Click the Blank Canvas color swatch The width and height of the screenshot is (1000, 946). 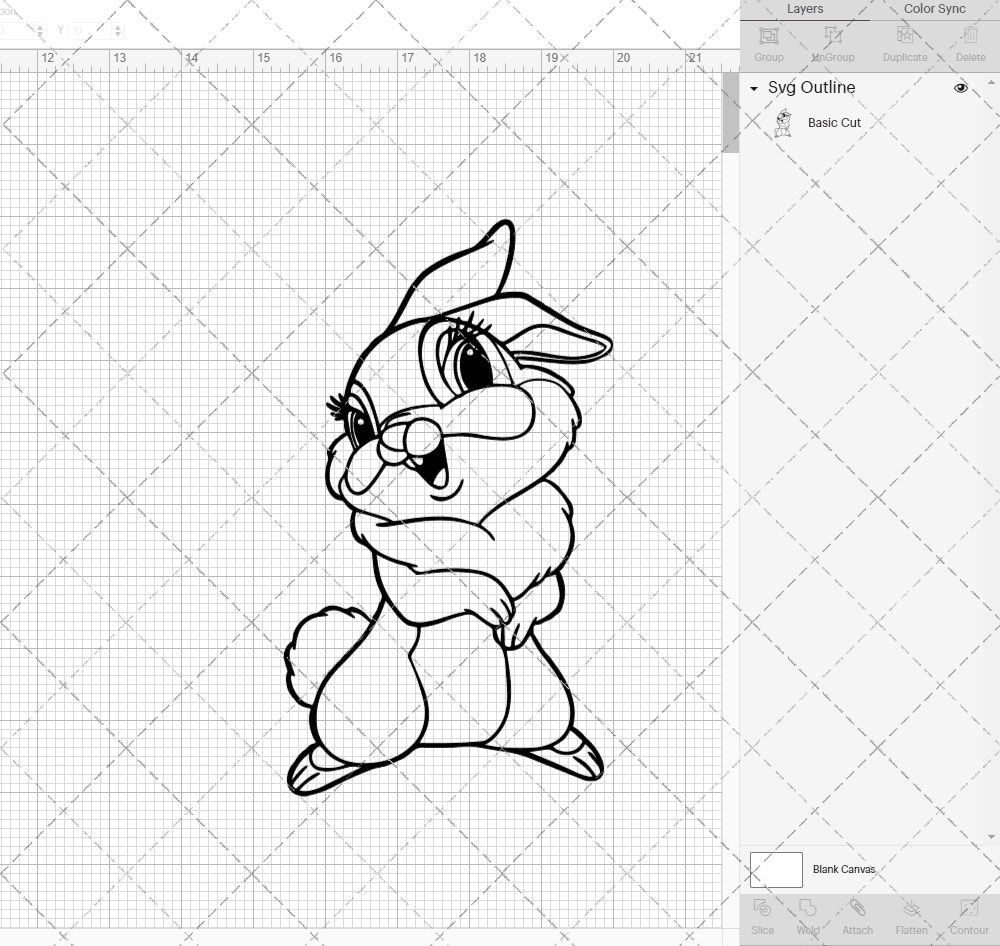tap(776, 869)
